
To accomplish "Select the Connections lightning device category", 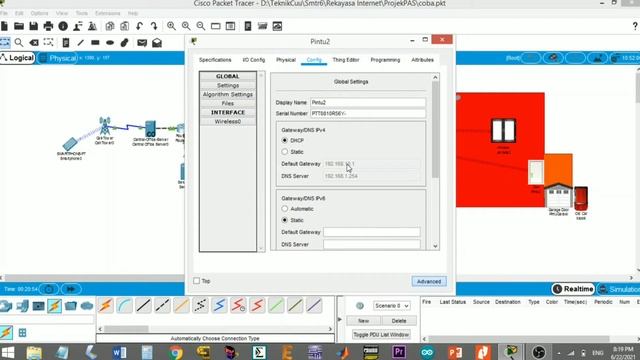I will point(54,306).
